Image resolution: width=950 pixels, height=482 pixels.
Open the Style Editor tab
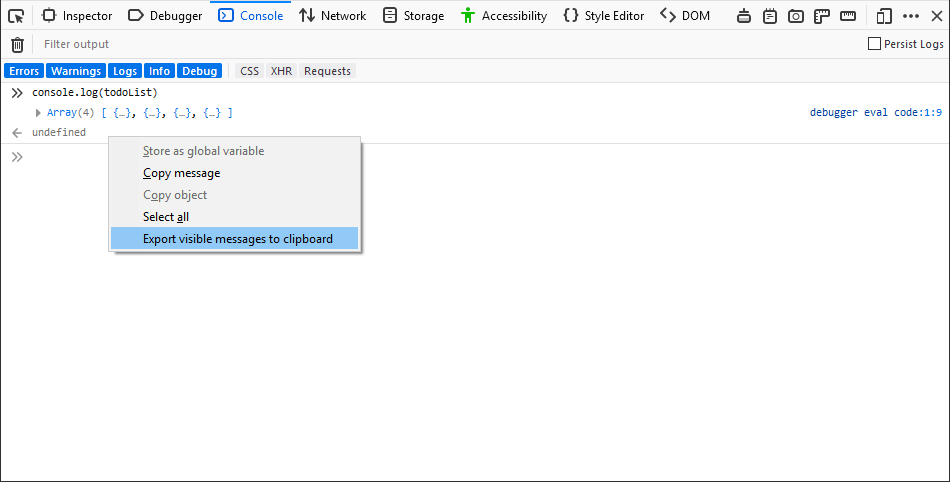(603, 16)
